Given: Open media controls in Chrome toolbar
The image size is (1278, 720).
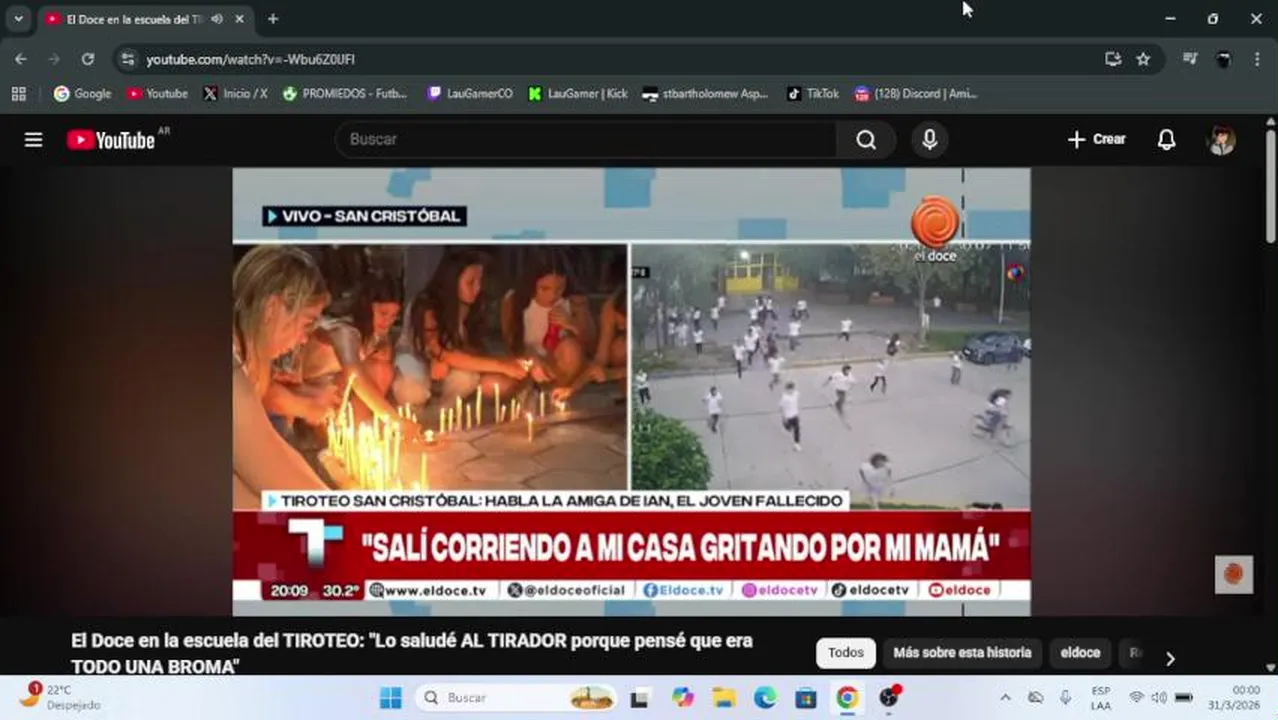Looking at the screenshot, I should tap(1190, 59).
